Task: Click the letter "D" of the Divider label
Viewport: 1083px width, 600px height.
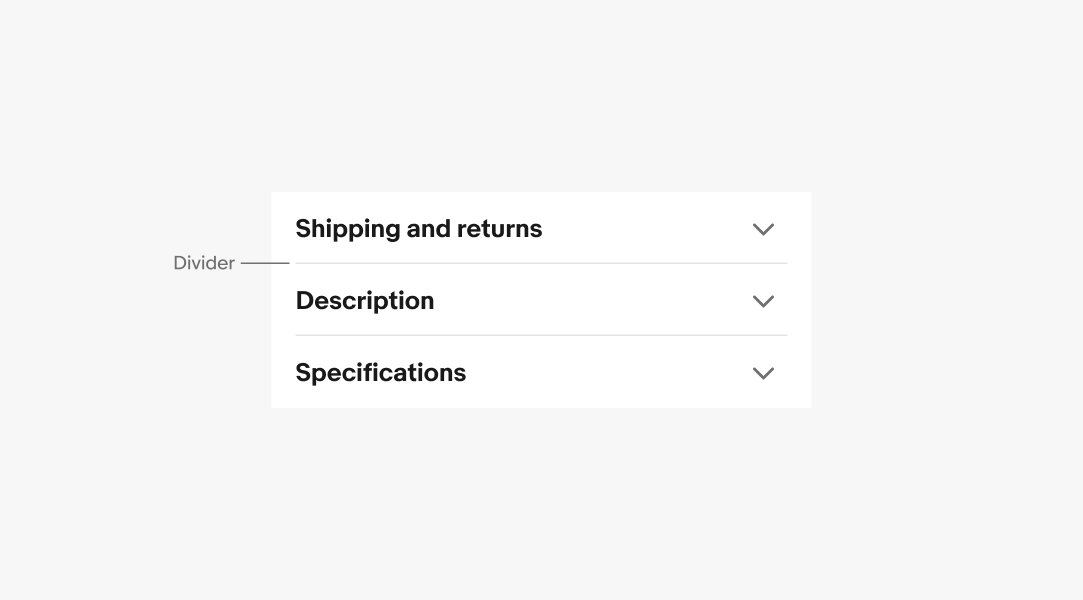Action: [180, 263]
